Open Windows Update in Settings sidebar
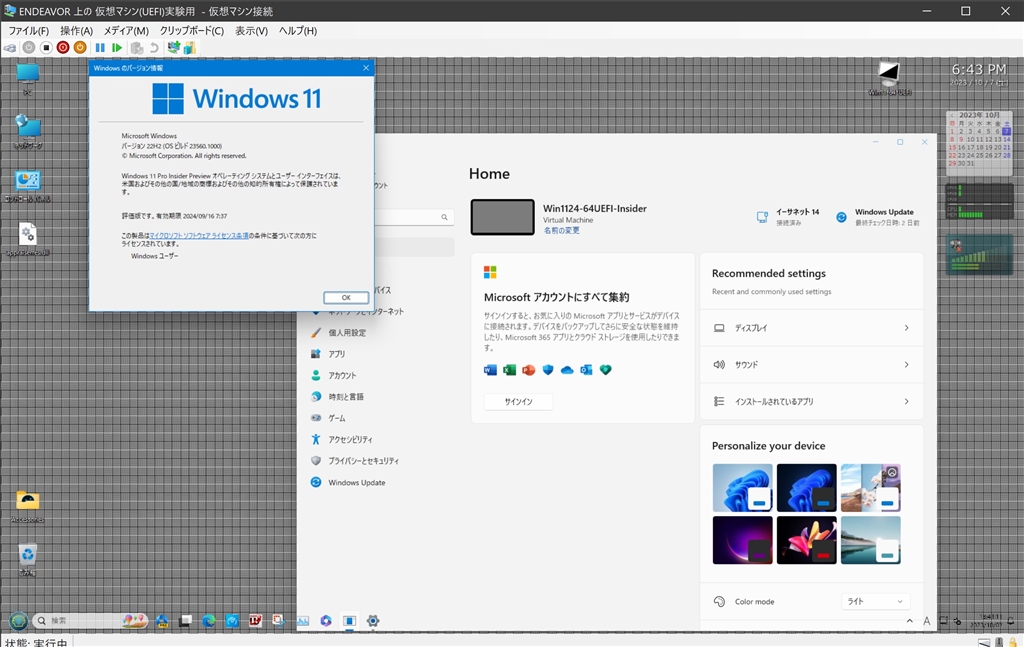The height and width of the screenshot is (647, 1024). (357, 482)
